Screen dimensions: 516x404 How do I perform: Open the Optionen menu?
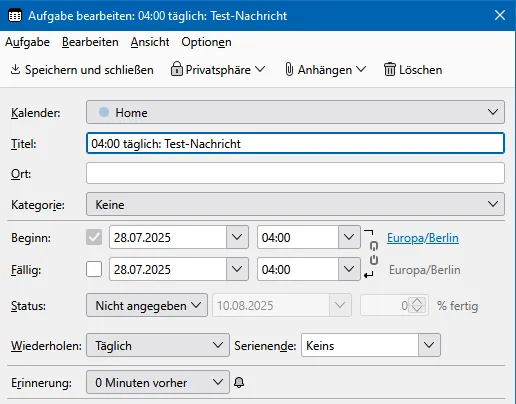pos(206,42)
